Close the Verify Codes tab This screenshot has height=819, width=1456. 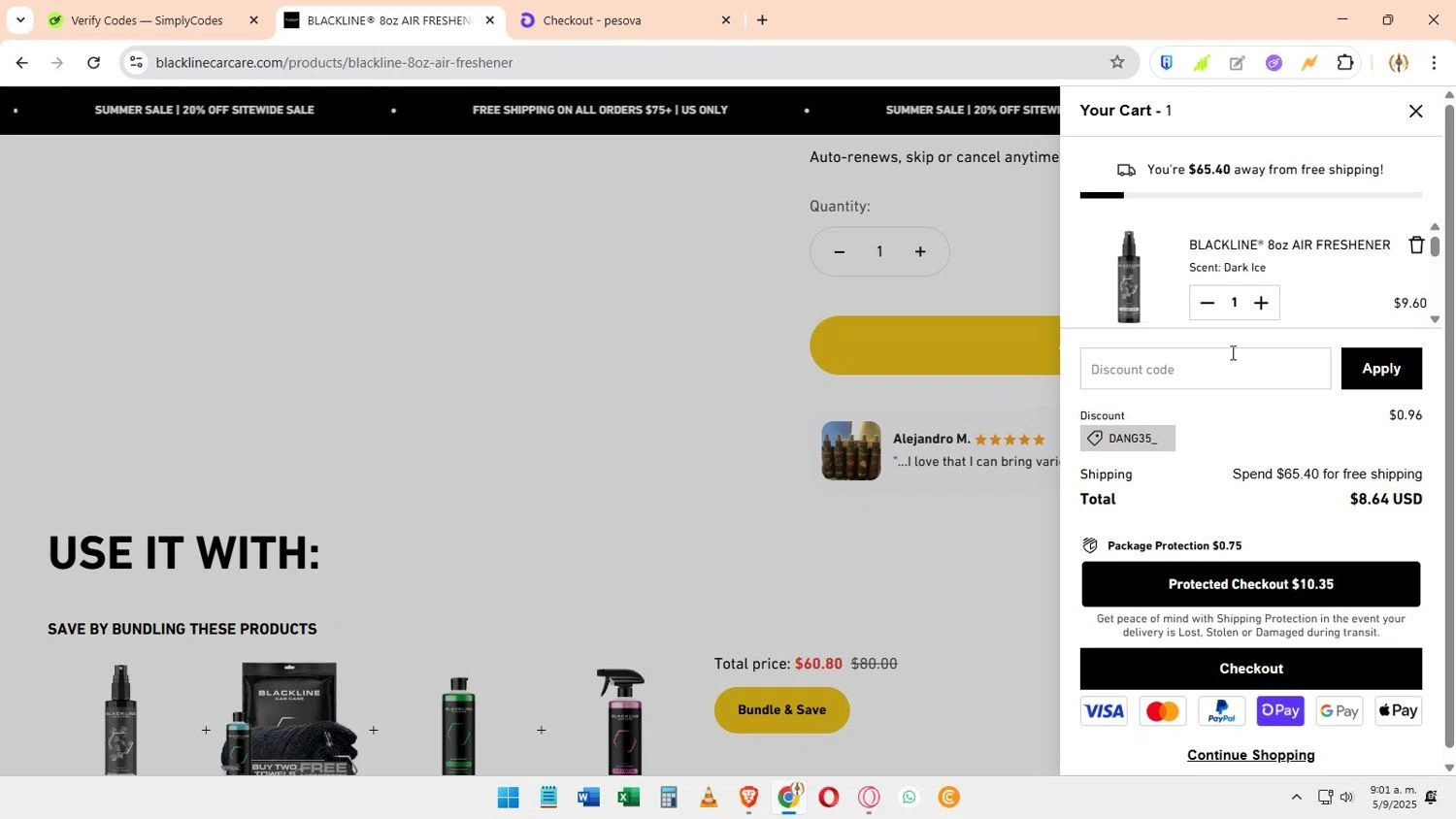[x=253, y=20]
